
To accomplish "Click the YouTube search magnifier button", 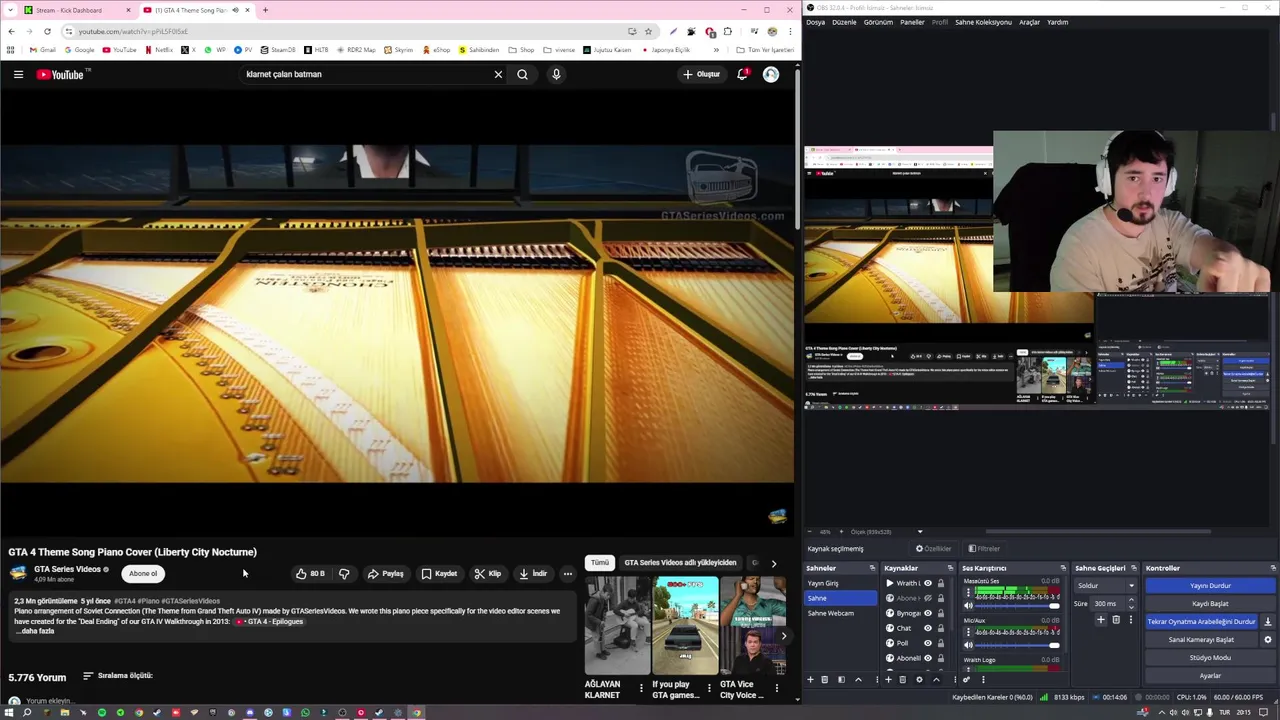I will click(522, 74).
